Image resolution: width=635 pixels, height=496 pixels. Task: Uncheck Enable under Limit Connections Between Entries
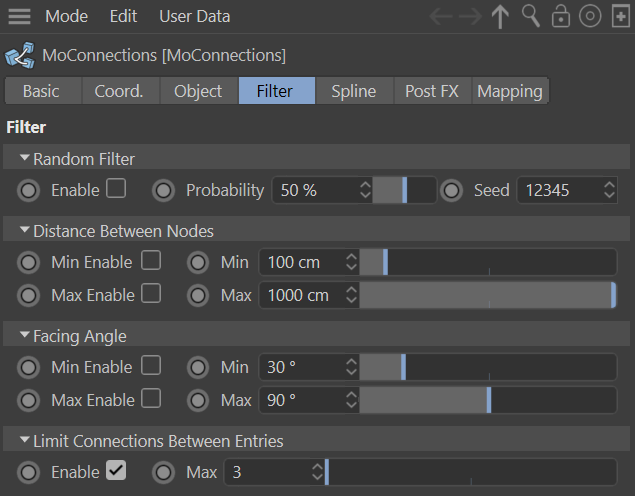(x=116, y=470)
